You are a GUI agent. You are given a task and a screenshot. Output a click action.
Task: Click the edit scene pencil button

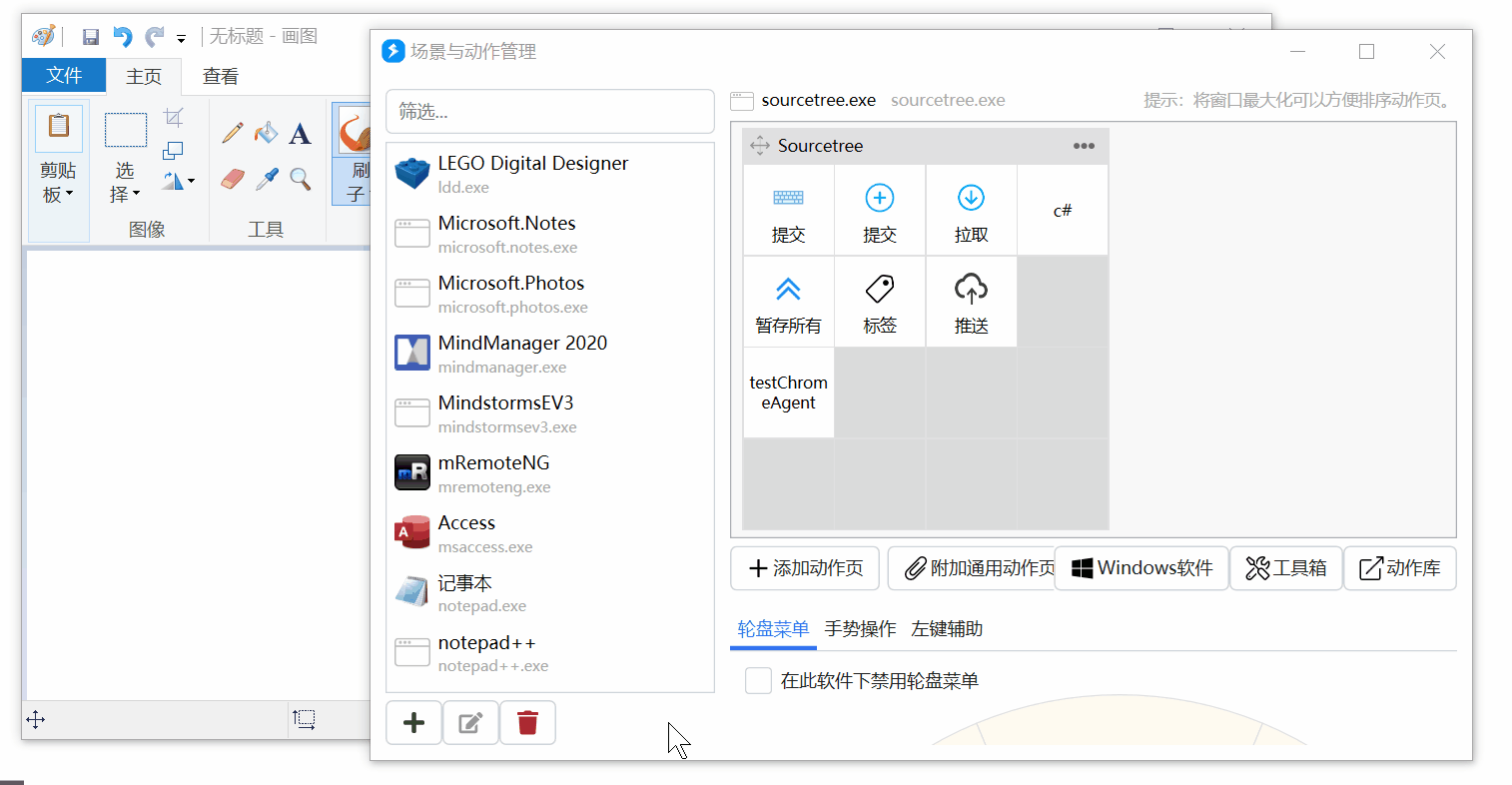[470, 723]
